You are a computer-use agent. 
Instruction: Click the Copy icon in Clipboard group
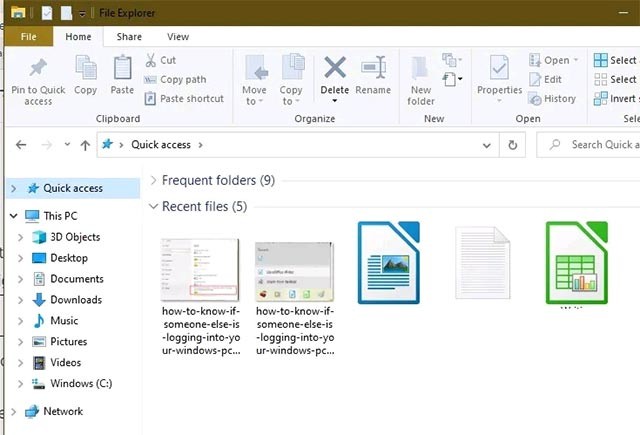86,68
